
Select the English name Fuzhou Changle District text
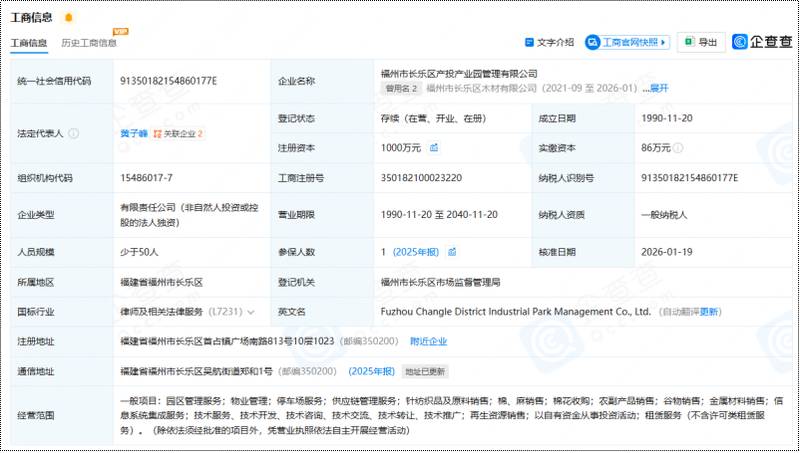pos(516,312)
